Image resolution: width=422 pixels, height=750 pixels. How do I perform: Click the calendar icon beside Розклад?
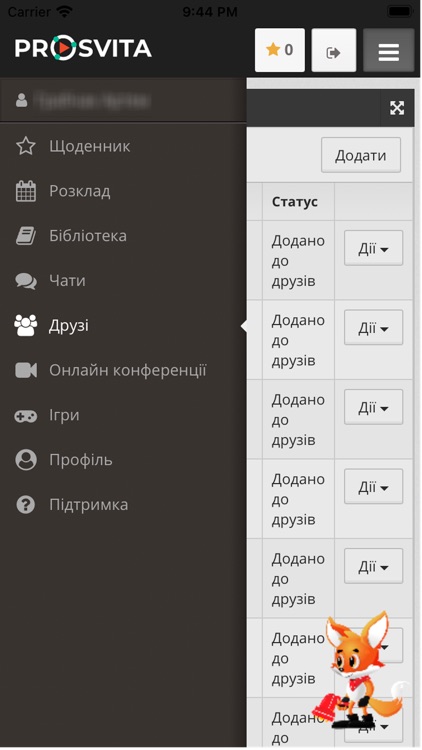tap(25, 191)
